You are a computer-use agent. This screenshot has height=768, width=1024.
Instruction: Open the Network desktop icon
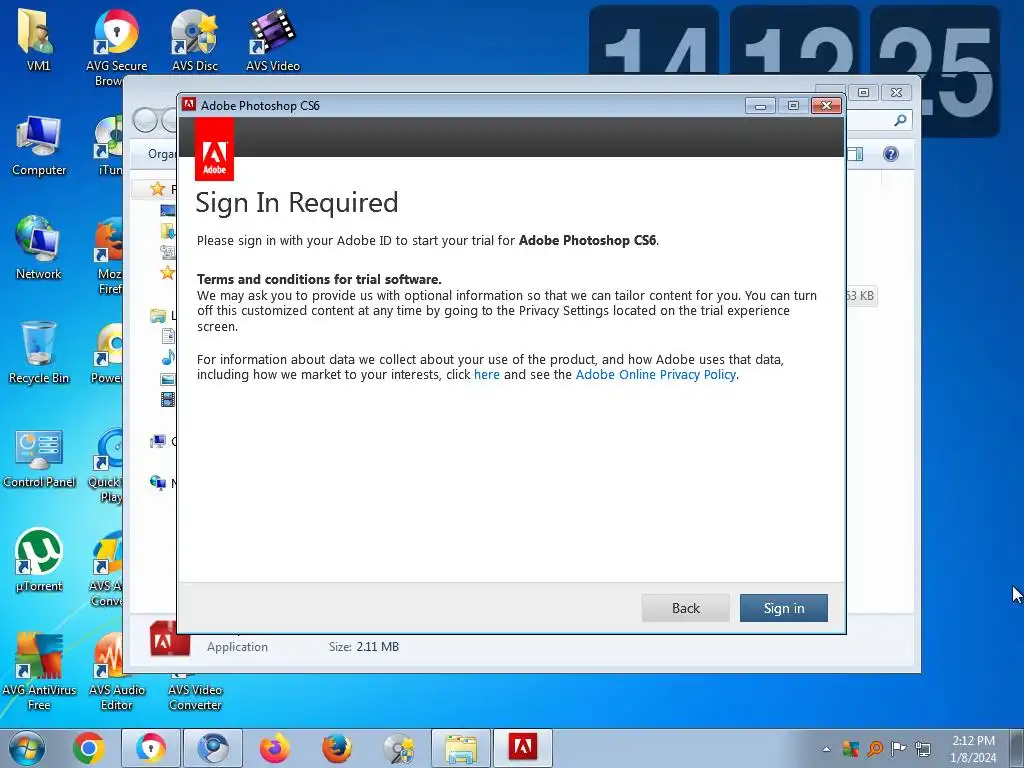38,248
